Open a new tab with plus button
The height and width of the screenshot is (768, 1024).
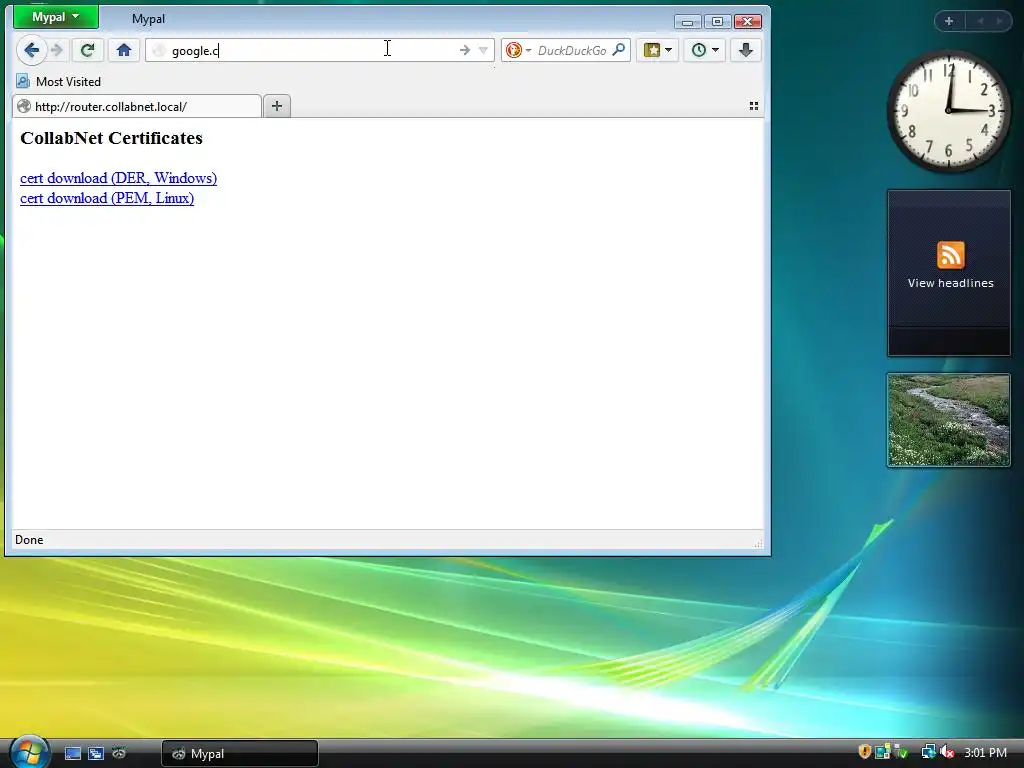pyautogui.click(x=277, y=106)
